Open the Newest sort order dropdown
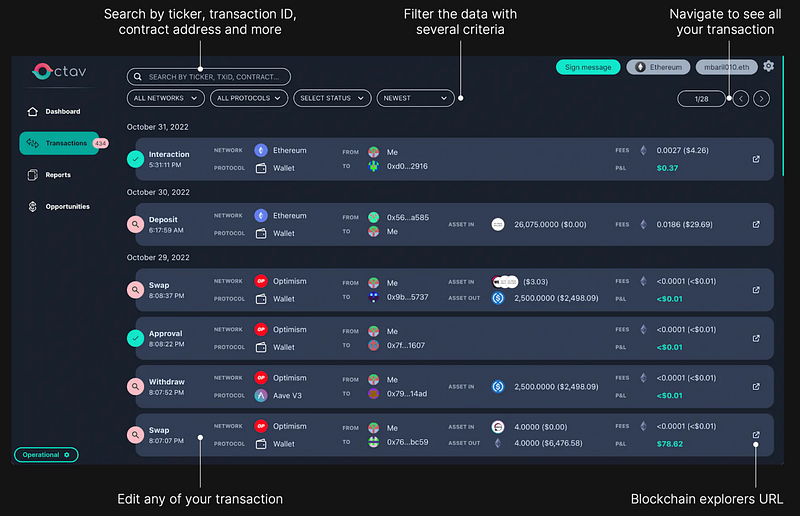Image resolution: width=800 pixels, height=516 pixels. 416,98
